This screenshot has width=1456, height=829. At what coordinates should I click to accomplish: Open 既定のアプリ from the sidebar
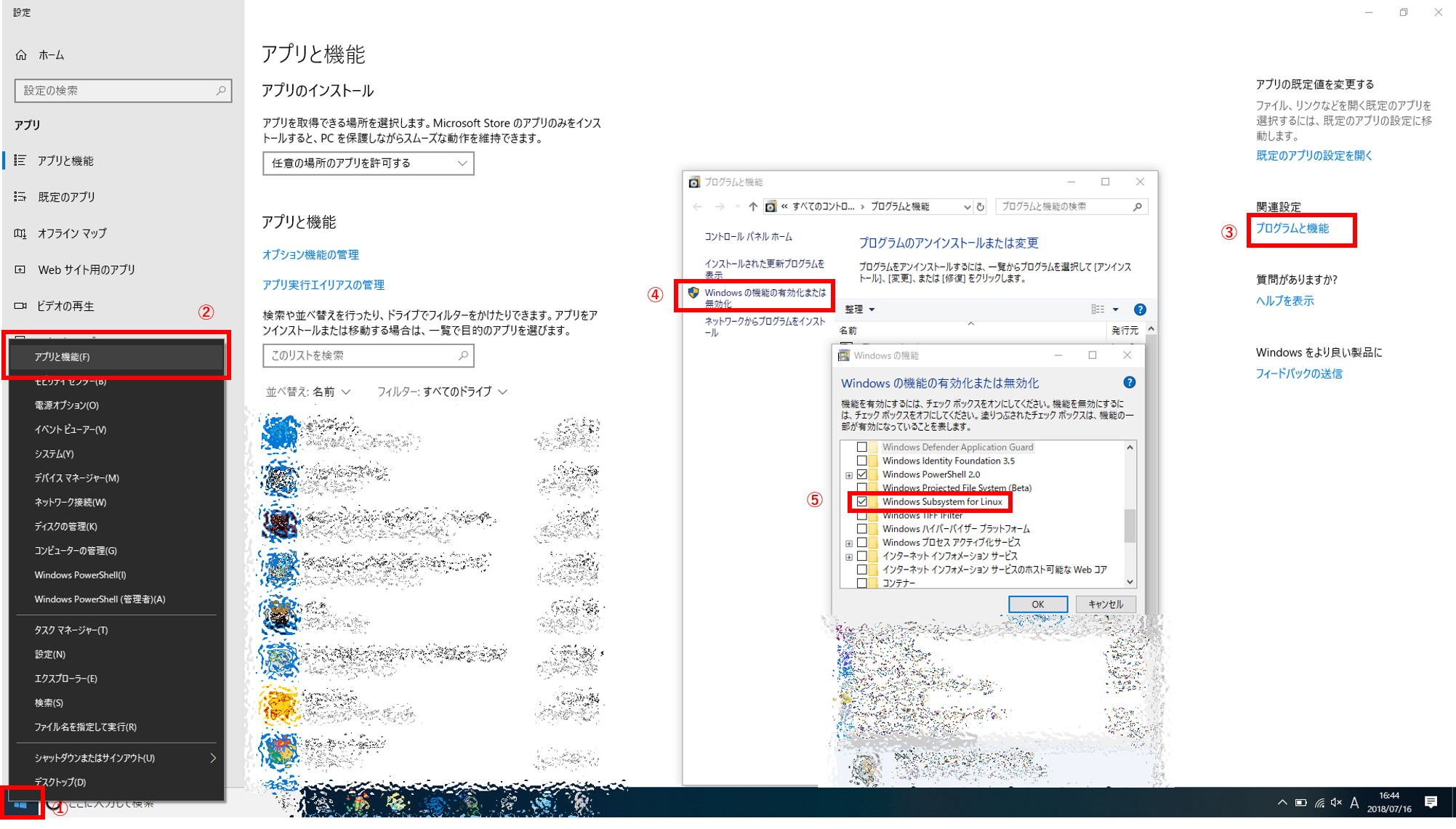(x=67, y=196)
